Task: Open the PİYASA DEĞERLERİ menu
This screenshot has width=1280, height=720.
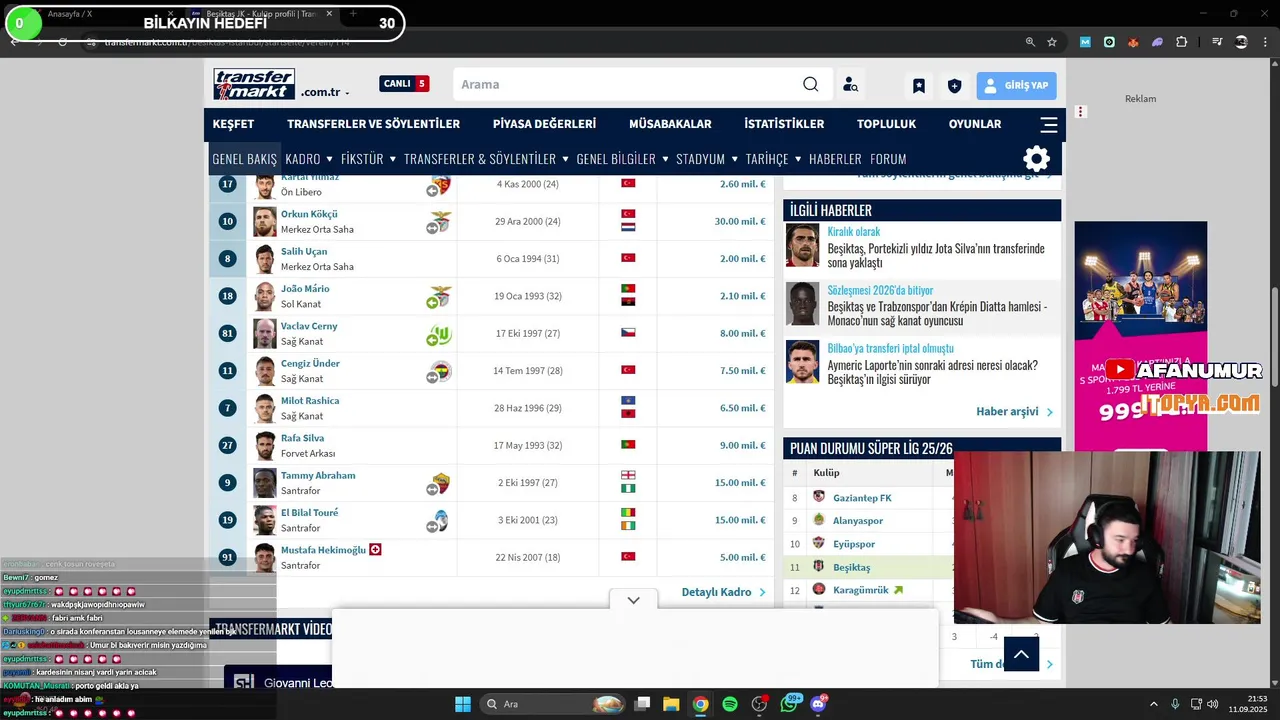Action: pos(544,124)
